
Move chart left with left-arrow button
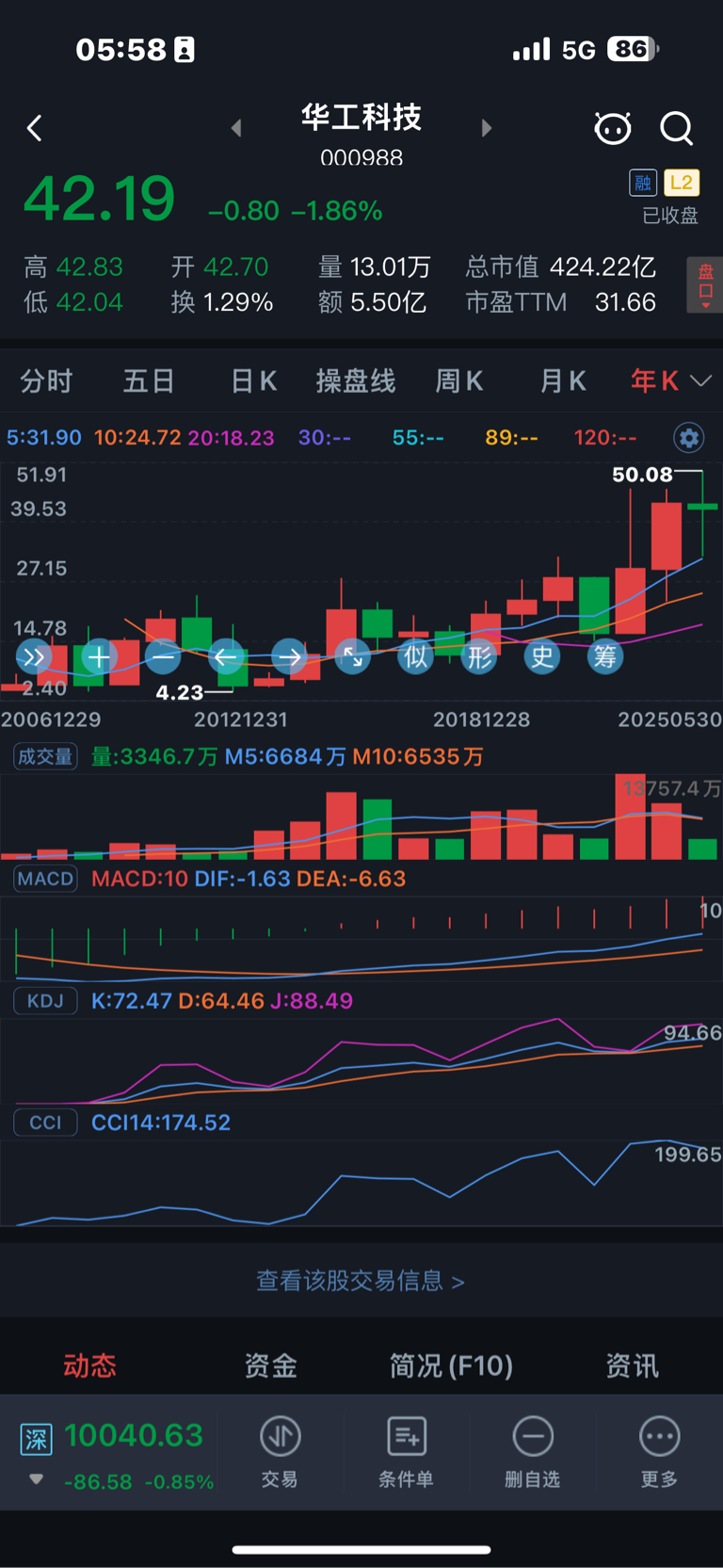tap(226, 656)
